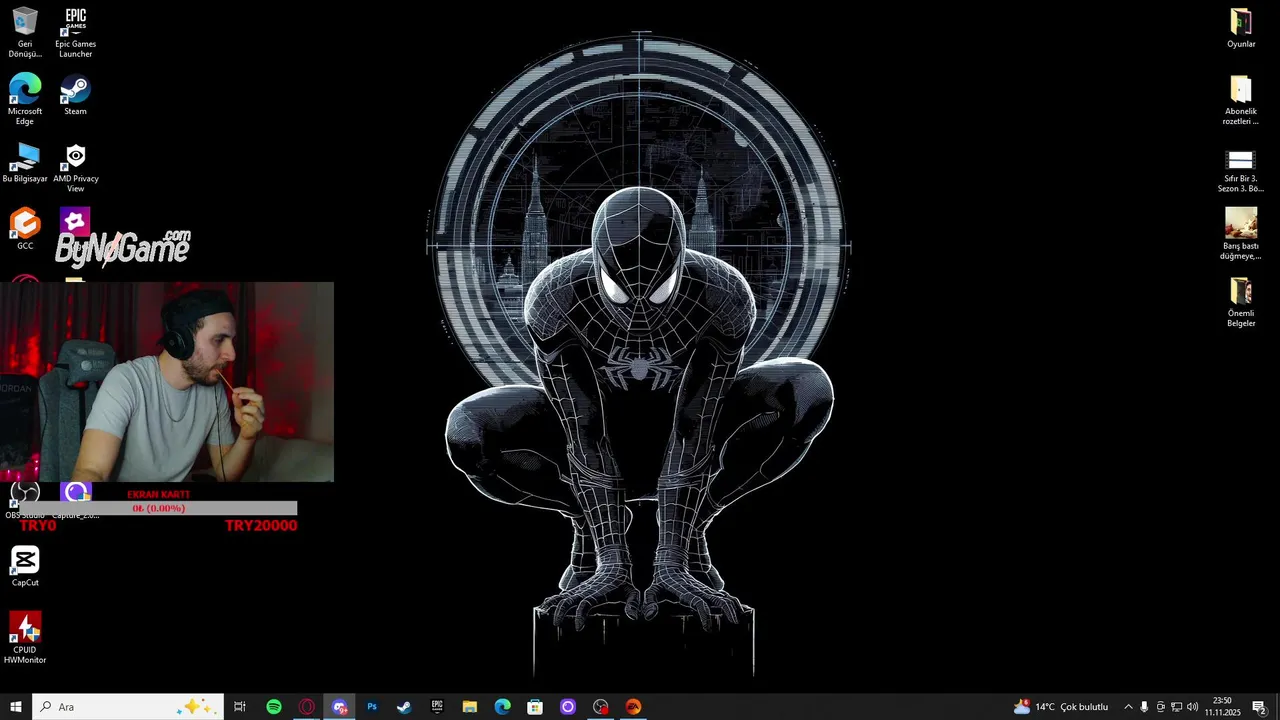Open the Windows Start menu
Screen dimensions: 1280x720
pos(16,707)
